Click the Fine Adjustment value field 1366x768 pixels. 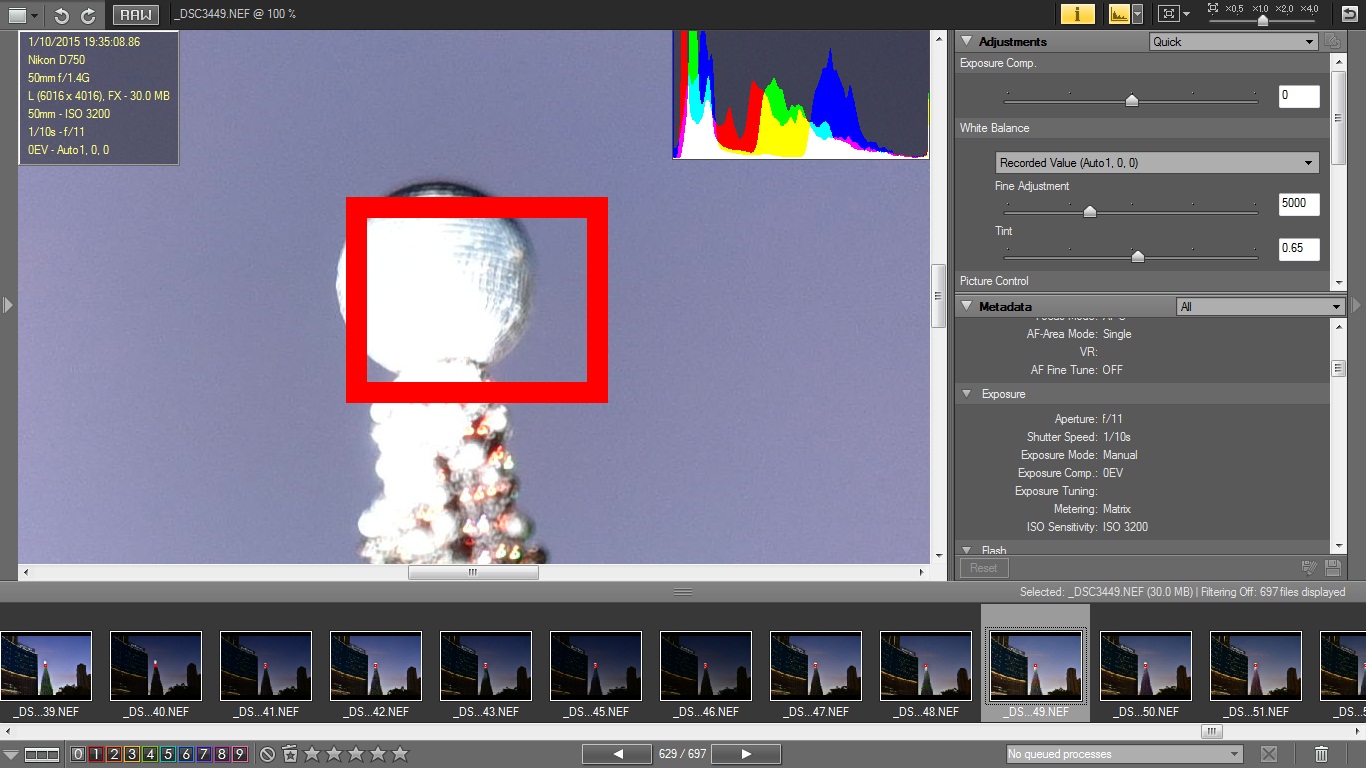(x=1299, y=204)
